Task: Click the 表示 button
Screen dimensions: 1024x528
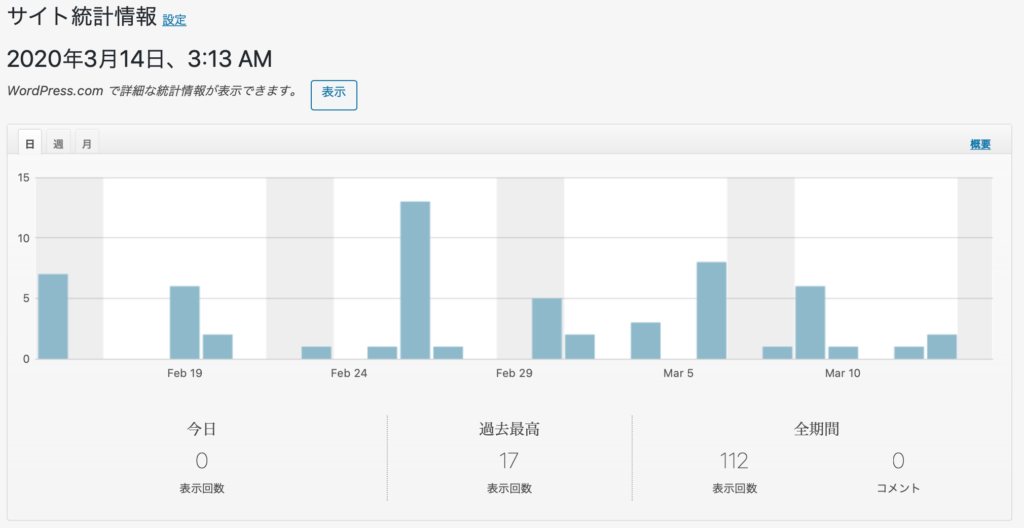Action: pyautogui.click(x=333, y=92)
